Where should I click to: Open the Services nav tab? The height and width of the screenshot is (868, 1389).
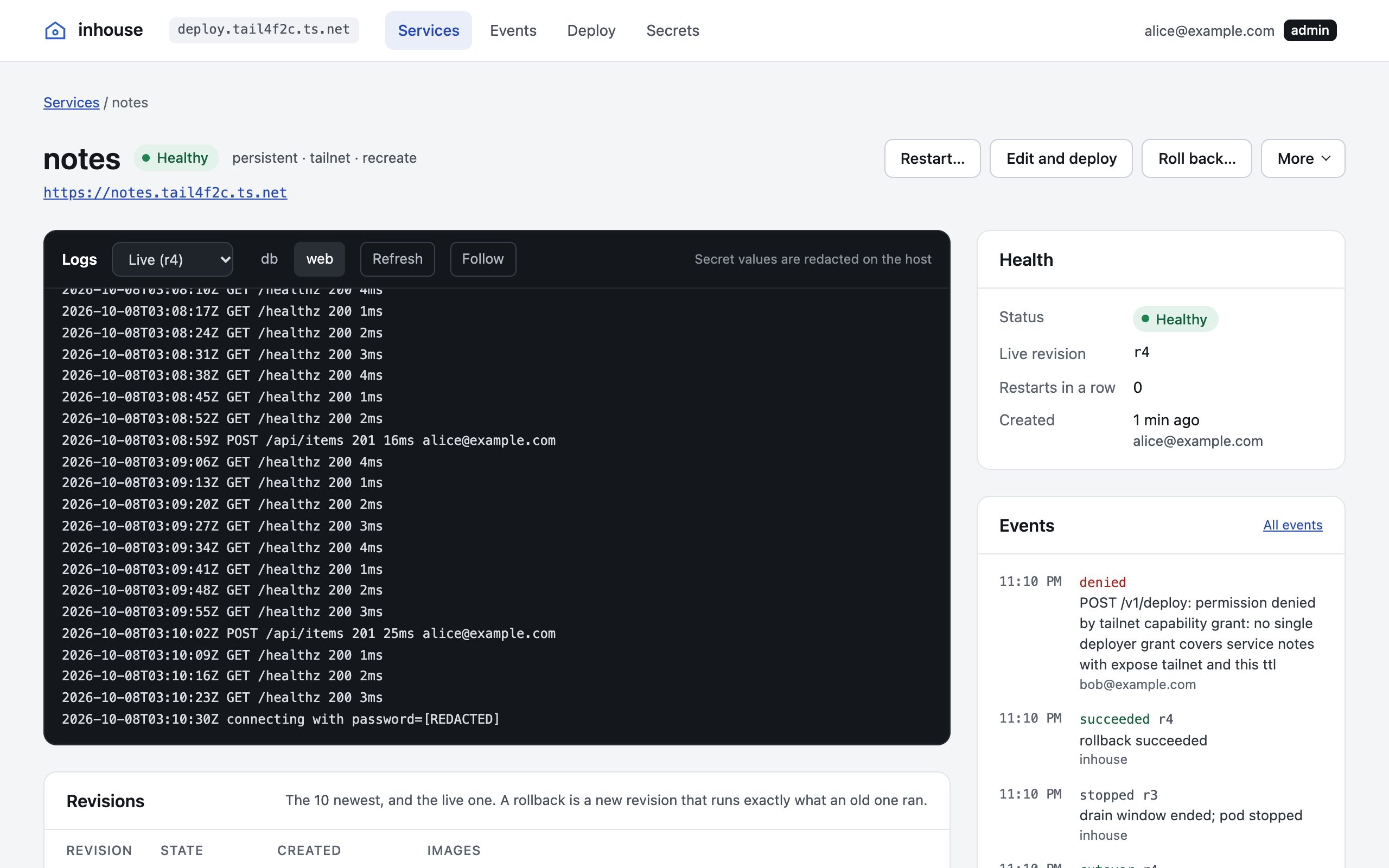(428, 30)
